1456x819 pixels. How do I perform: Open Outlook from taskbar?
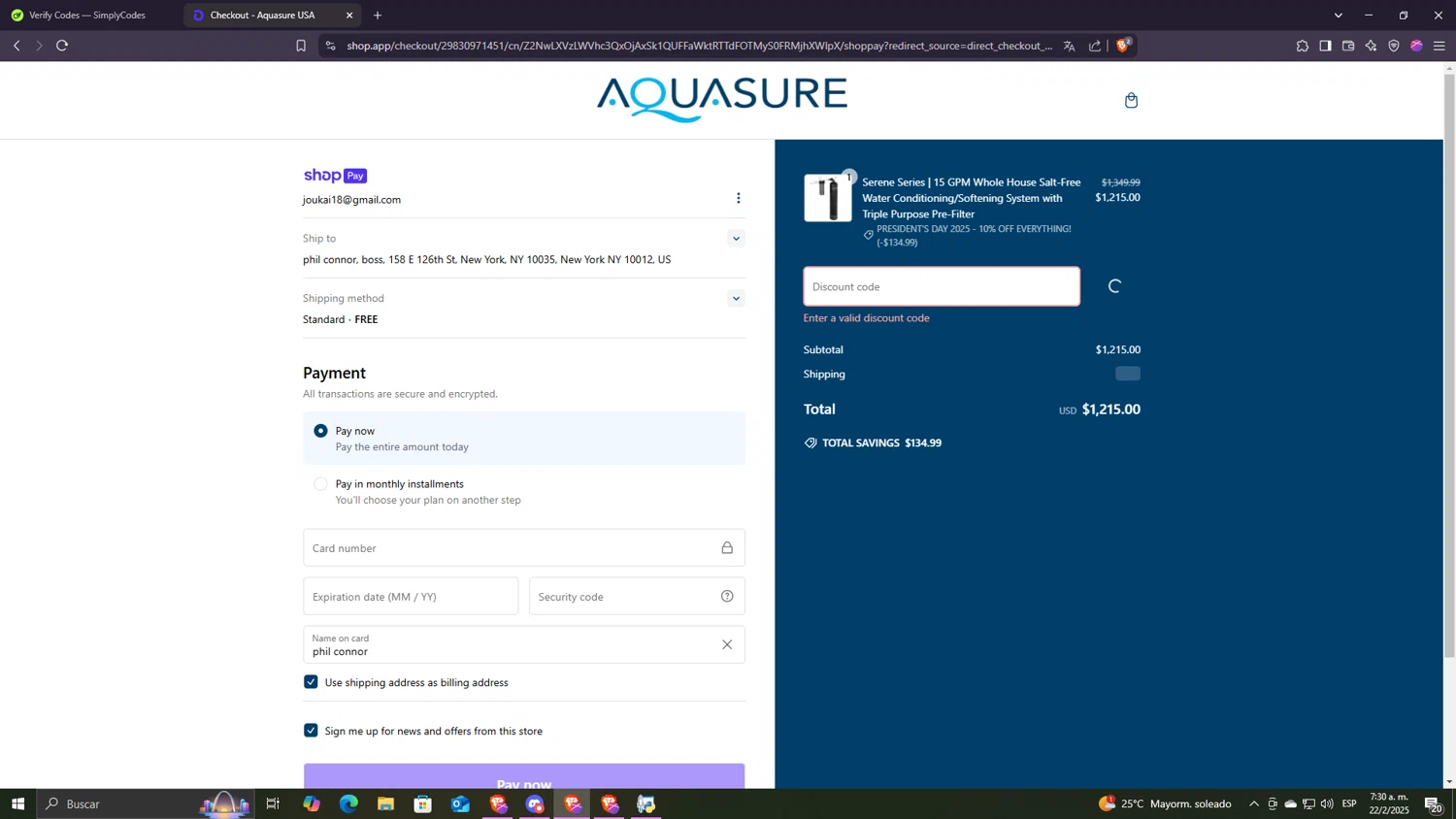[460, 803]
